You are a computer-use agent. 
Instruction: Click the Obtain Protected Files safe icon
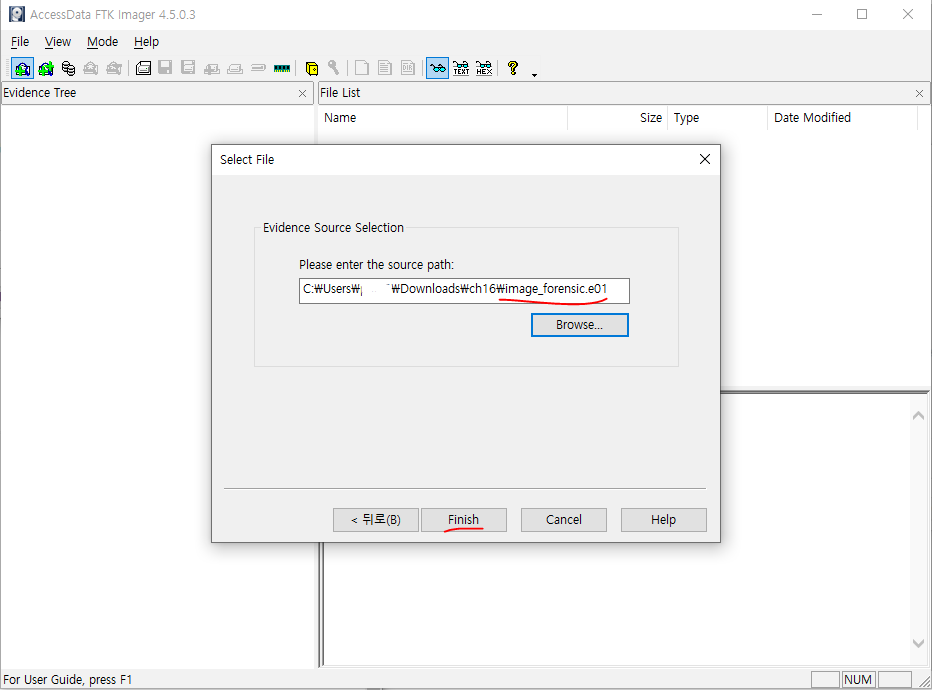click(x=311, y=68)
